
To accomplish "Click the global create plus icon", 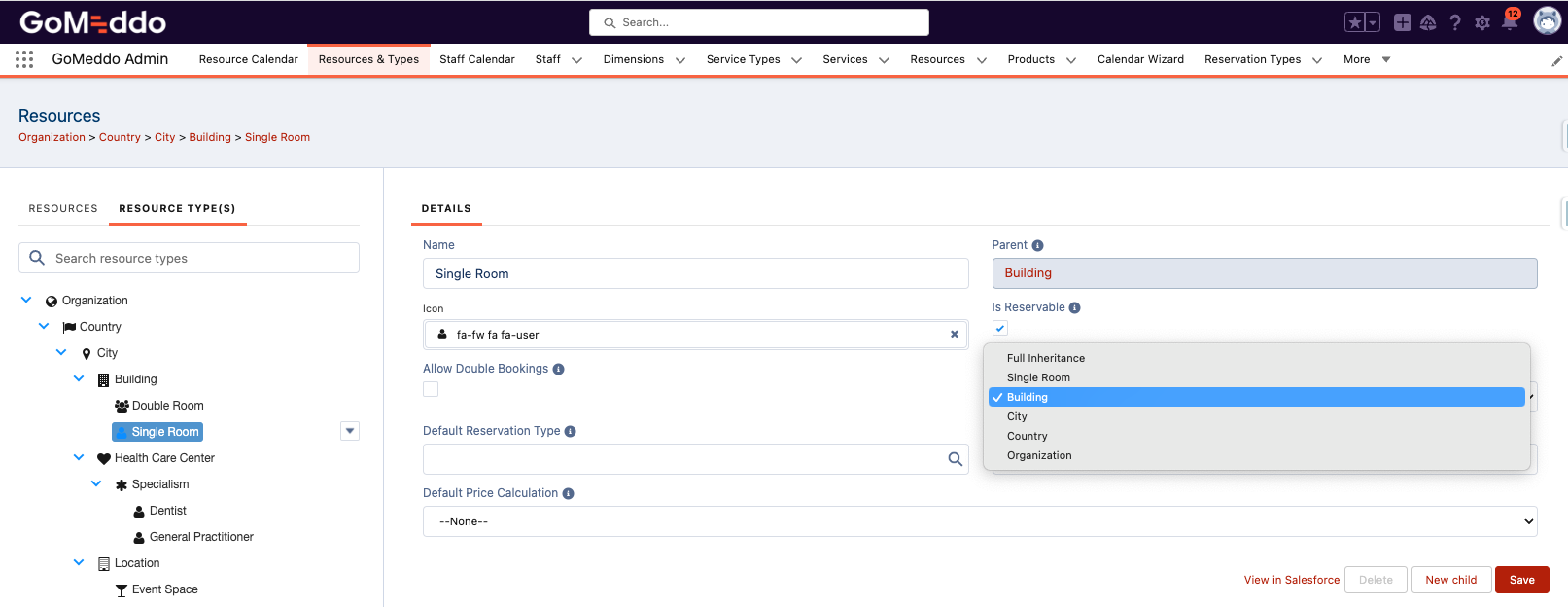I will tap(1402, 22).
